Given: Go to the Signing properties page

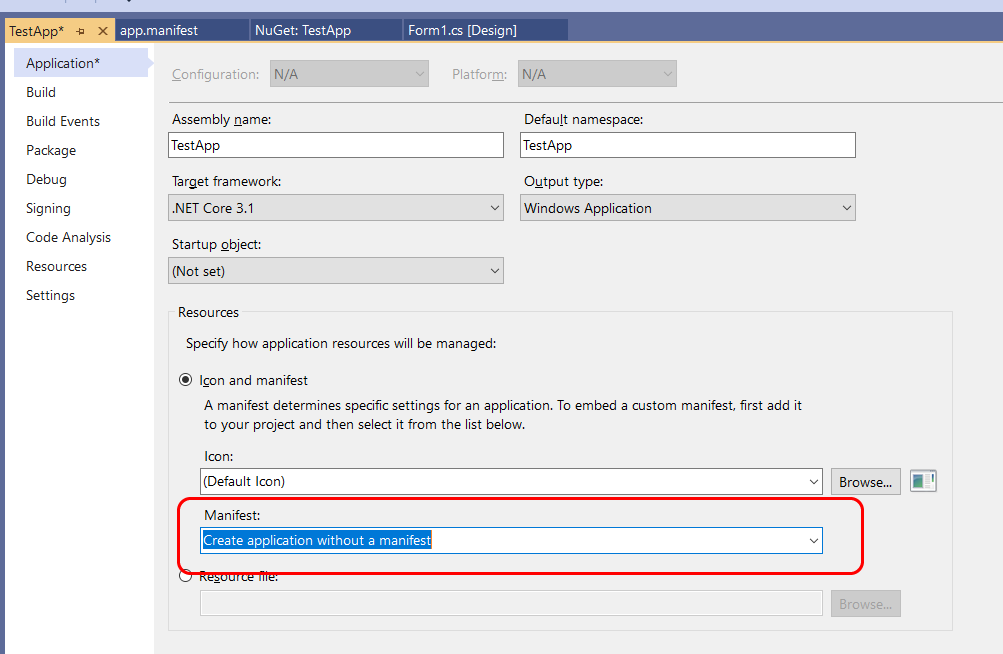Looking at the screenshot, I should click(48, 208).
